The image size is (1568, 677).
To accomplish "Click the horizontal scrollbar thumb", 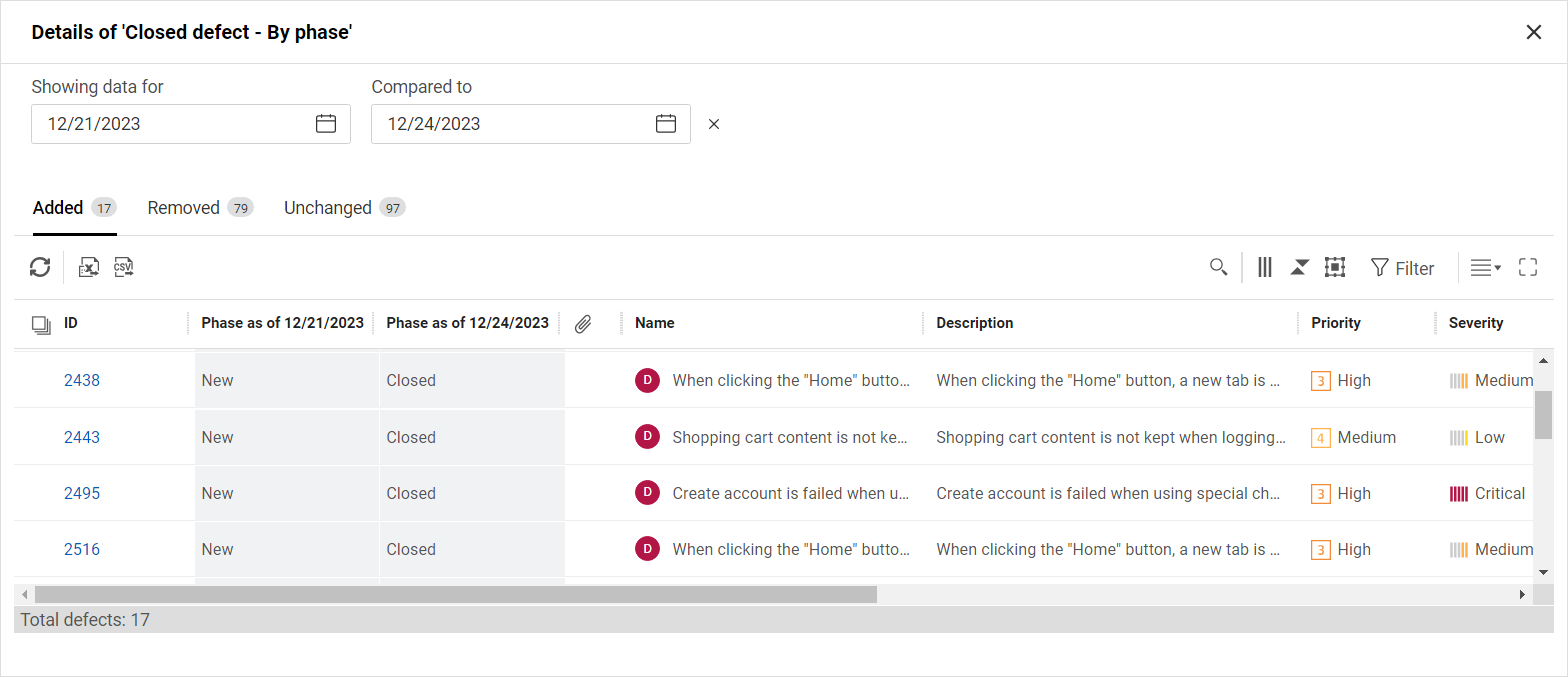I will click(455, 594).
